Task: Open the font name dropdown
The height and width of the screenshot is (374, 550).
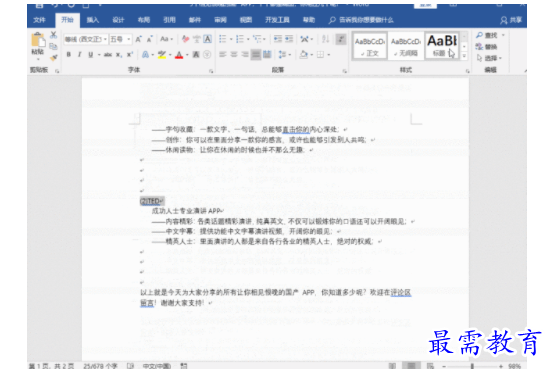Action: [86, 39]
